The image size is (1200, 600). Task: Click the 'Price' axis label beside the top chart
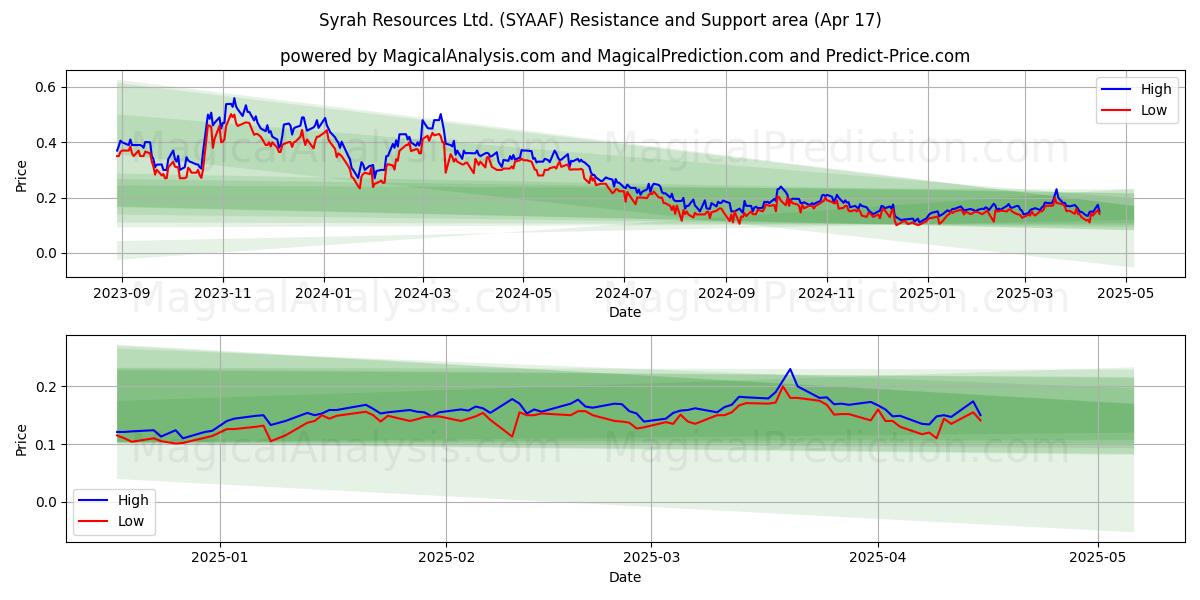pos(22,174)
